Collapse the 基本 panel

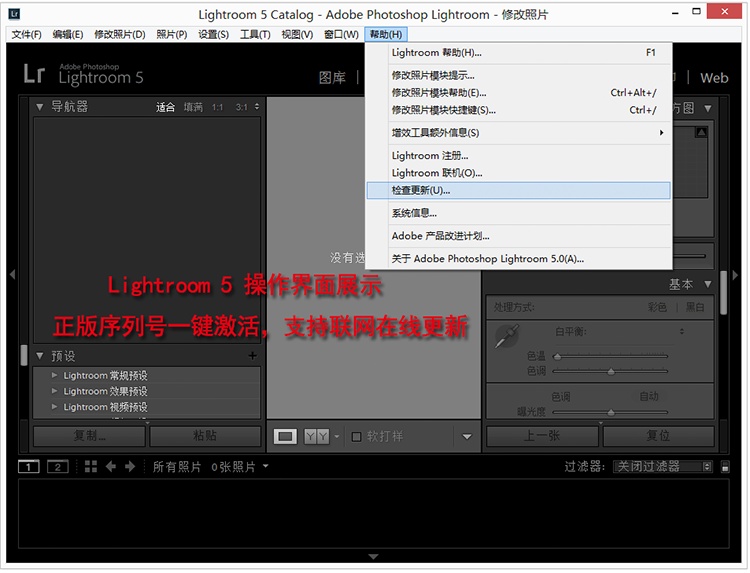708,285
